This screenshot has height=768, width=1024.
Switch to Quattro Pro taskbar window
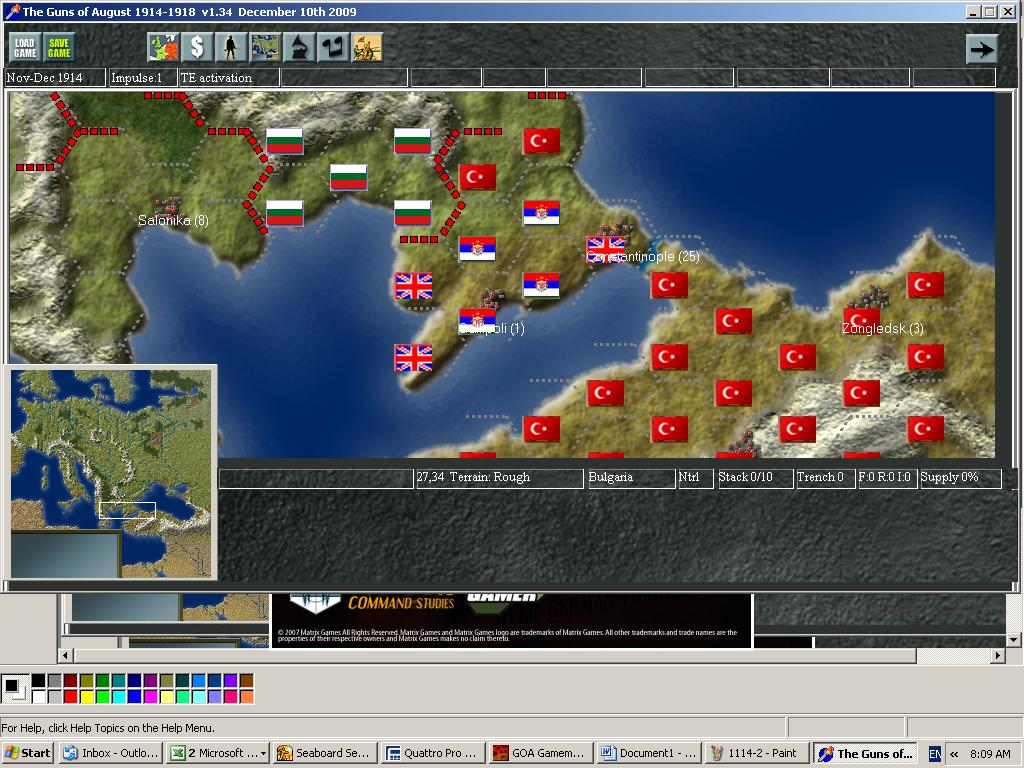click(x=433, y=753)
